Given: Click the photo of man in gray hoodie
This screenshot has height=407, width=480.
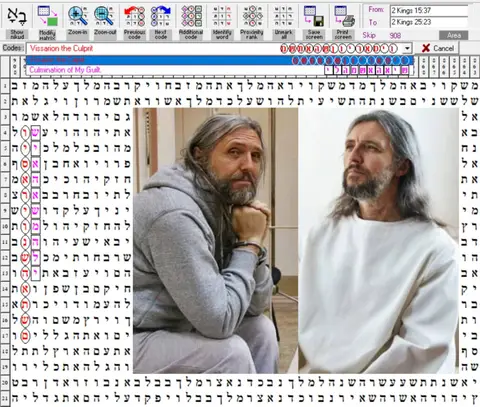Looking at the screenshot, I should 215,240.
